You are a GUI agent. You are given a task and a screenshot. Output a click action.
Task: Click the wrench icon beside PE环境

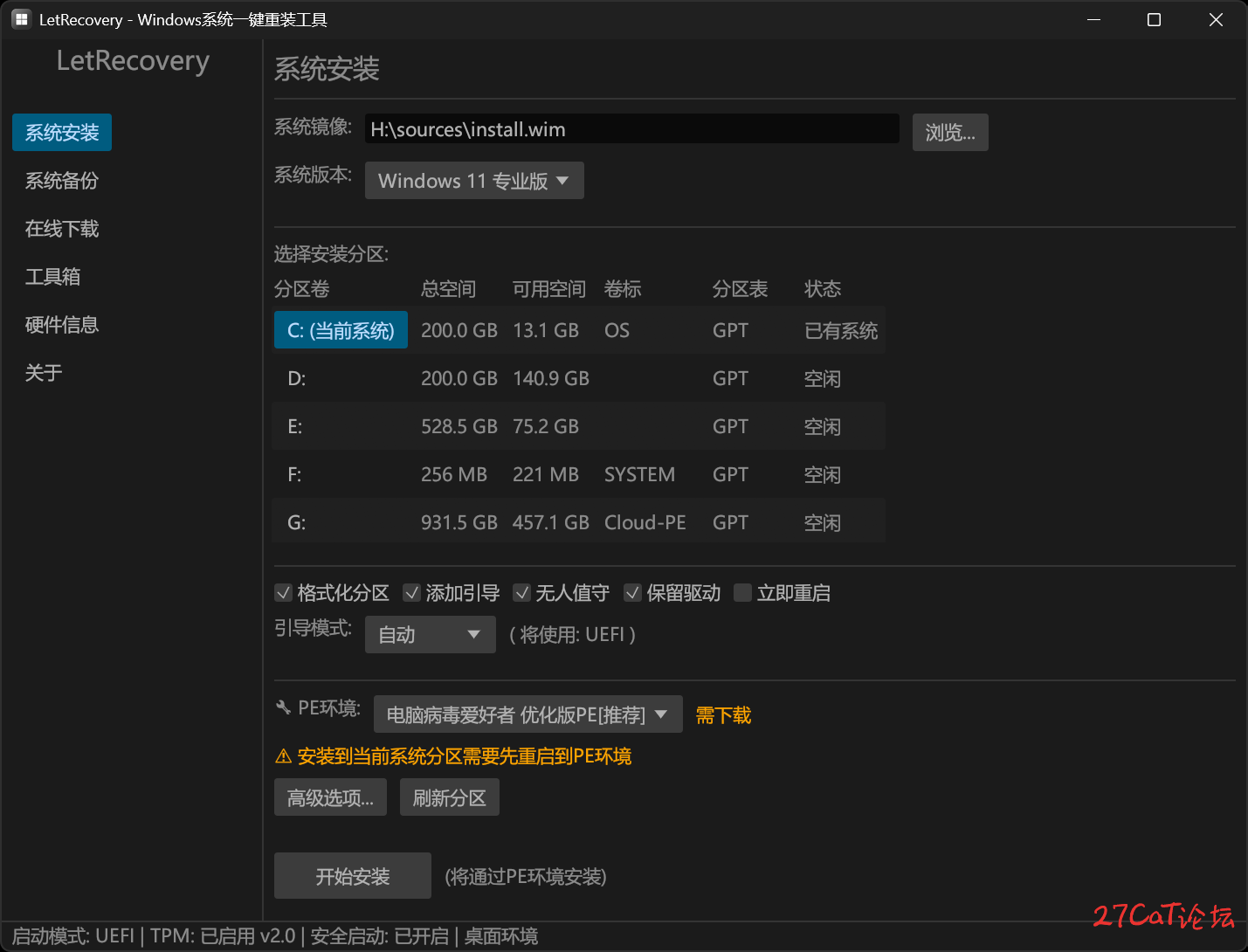point(282,707)
